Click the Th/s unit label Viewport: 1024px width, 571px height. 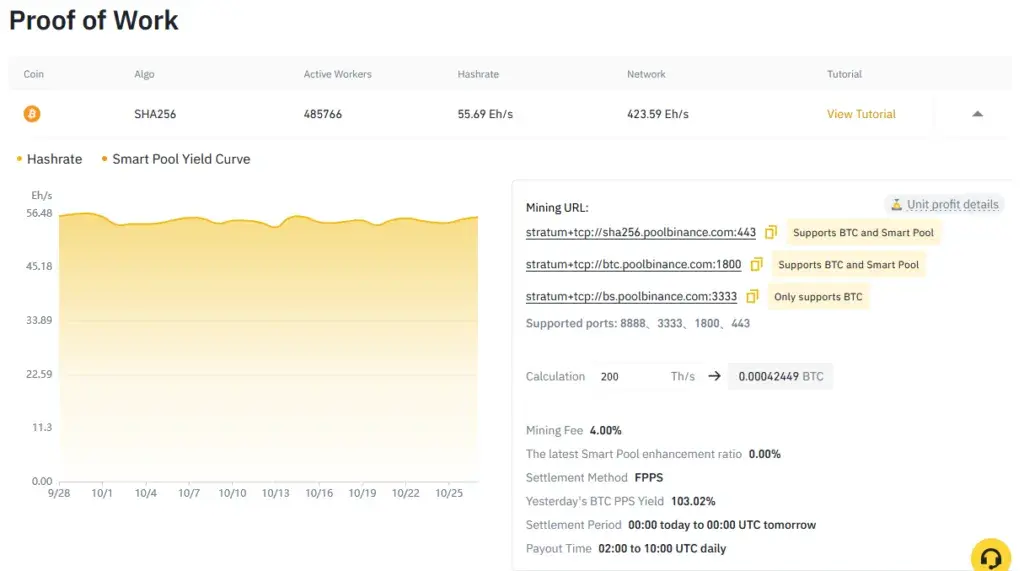pos(682,376)
